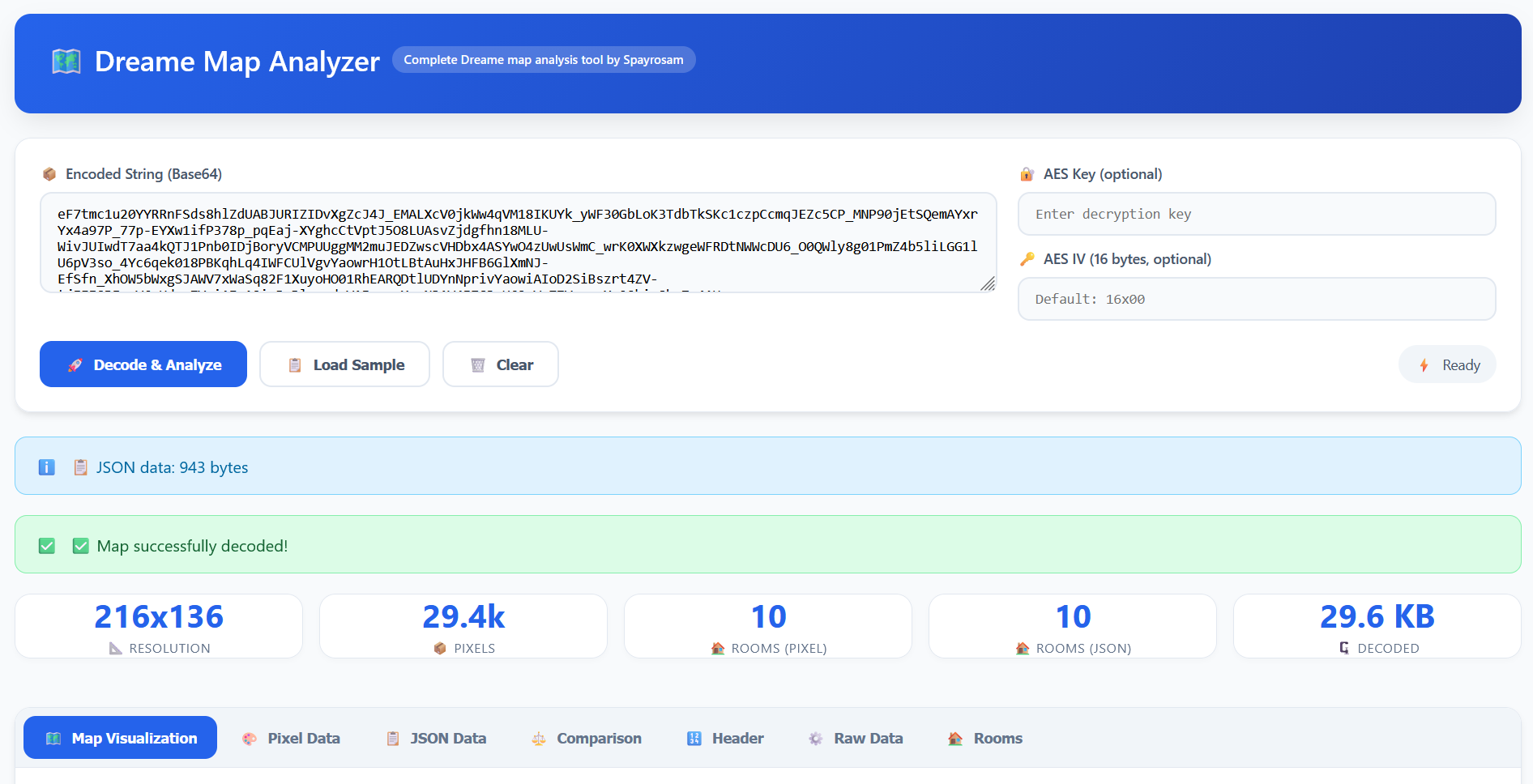Focus the Encoded String Base64 textarea
Screen dimensions: 1533x784
coord(519,242)
